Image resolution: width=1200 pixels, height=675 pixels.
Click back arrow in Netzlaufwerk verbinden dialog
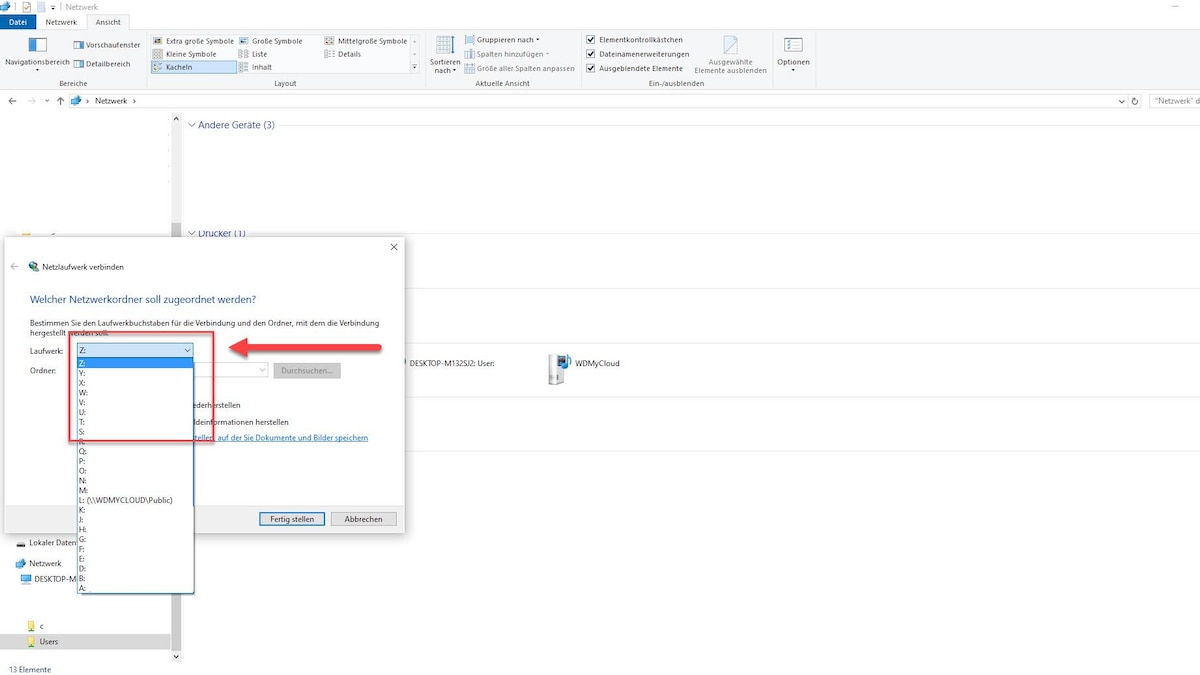point(15,267)
